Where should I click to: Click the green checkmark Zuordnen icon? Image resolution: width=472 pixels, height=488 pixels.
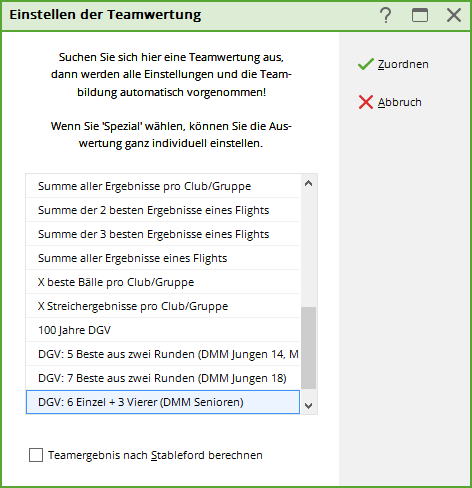click(366, 64)
